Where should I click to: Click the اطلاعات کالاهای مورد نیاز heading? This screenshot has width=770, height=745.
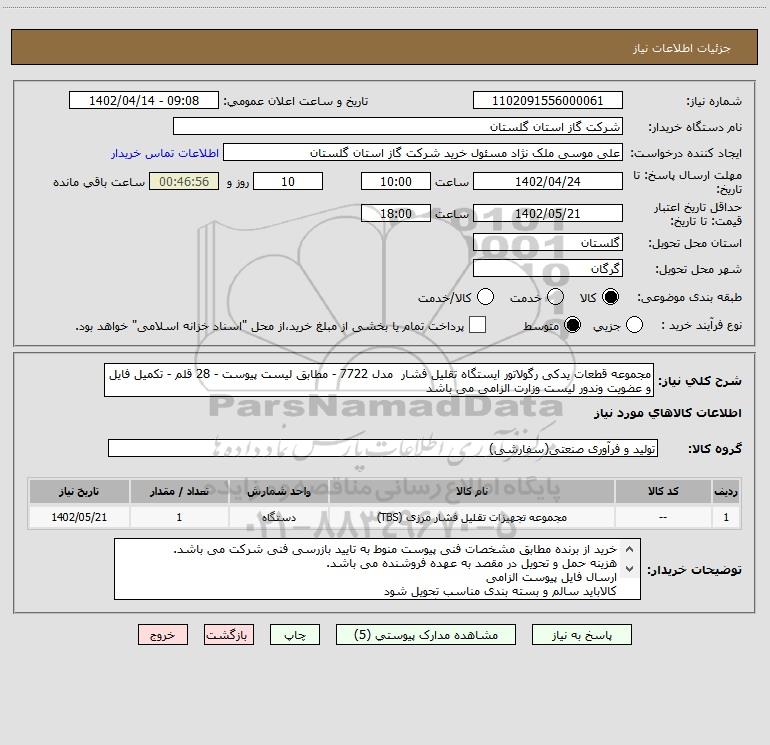coord(667,413)
